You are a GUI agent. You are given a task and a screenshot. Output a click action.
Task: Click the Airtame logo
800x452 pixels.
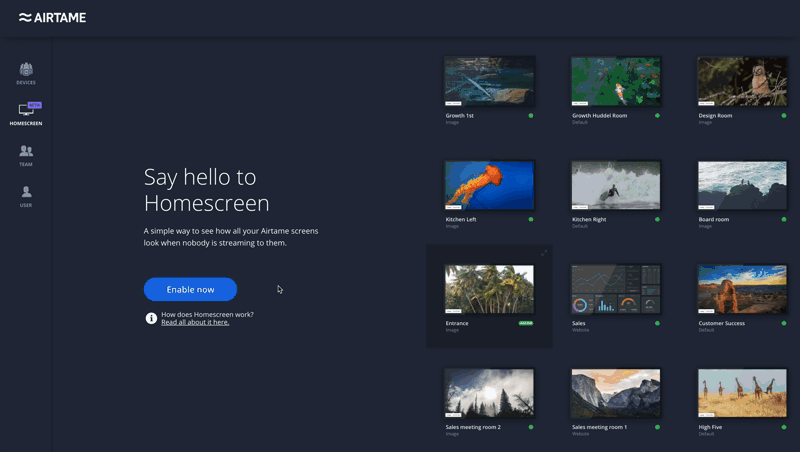pyautogui.click(x=52, y=18)
